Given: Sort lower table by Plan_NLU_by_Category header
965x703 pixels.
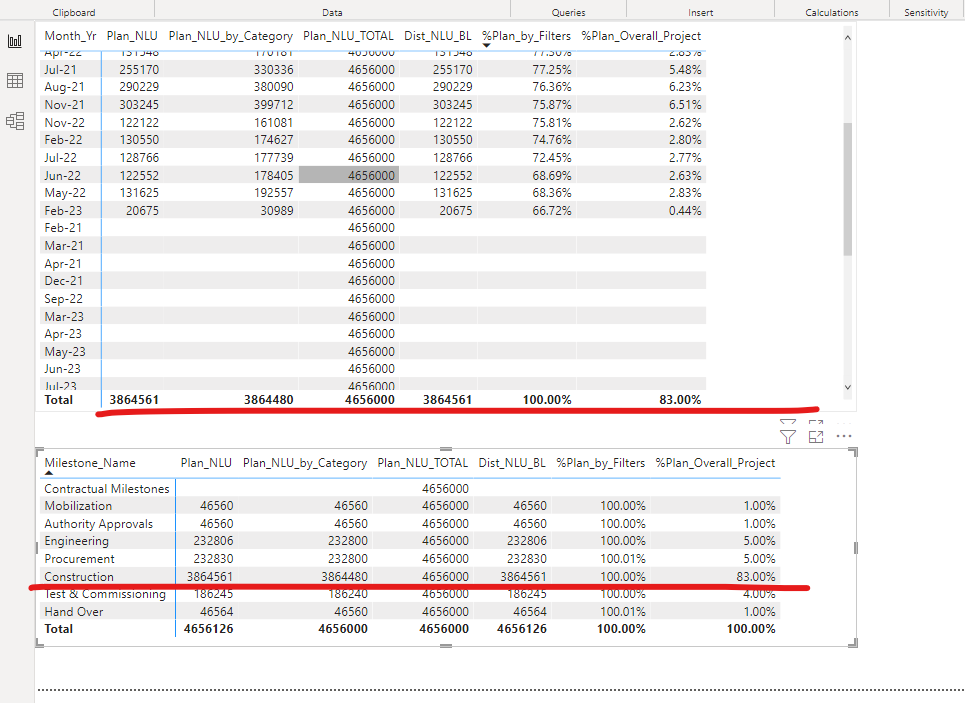Looking at the screenshot, I should 305,463.
